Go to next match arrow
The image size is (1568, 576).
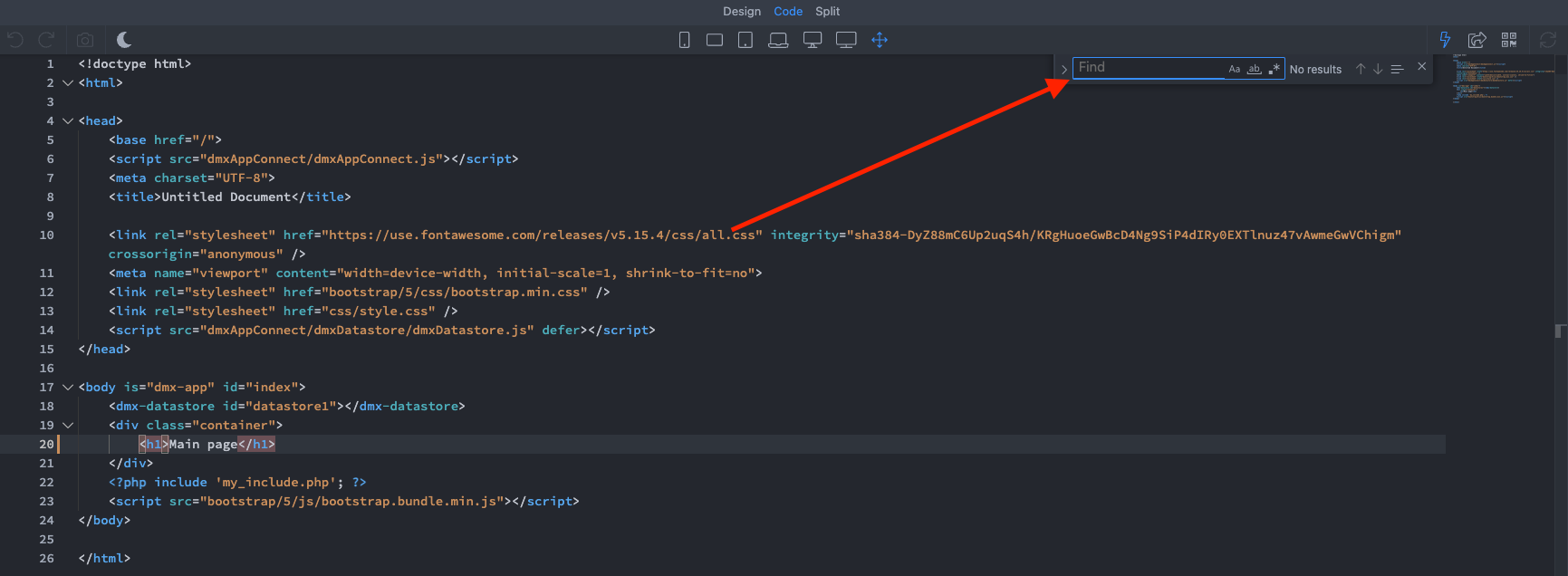1378,69
